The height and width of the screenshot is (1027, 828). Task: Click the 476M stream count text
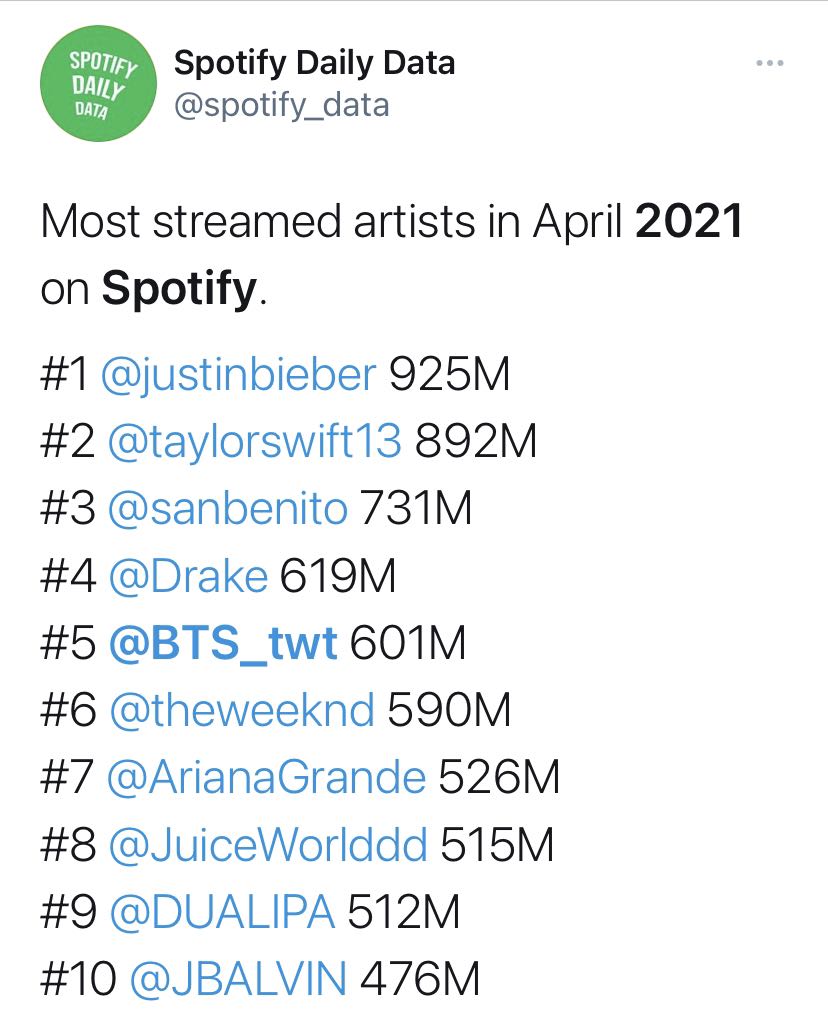pyautogui.click(x=420, y=979)
